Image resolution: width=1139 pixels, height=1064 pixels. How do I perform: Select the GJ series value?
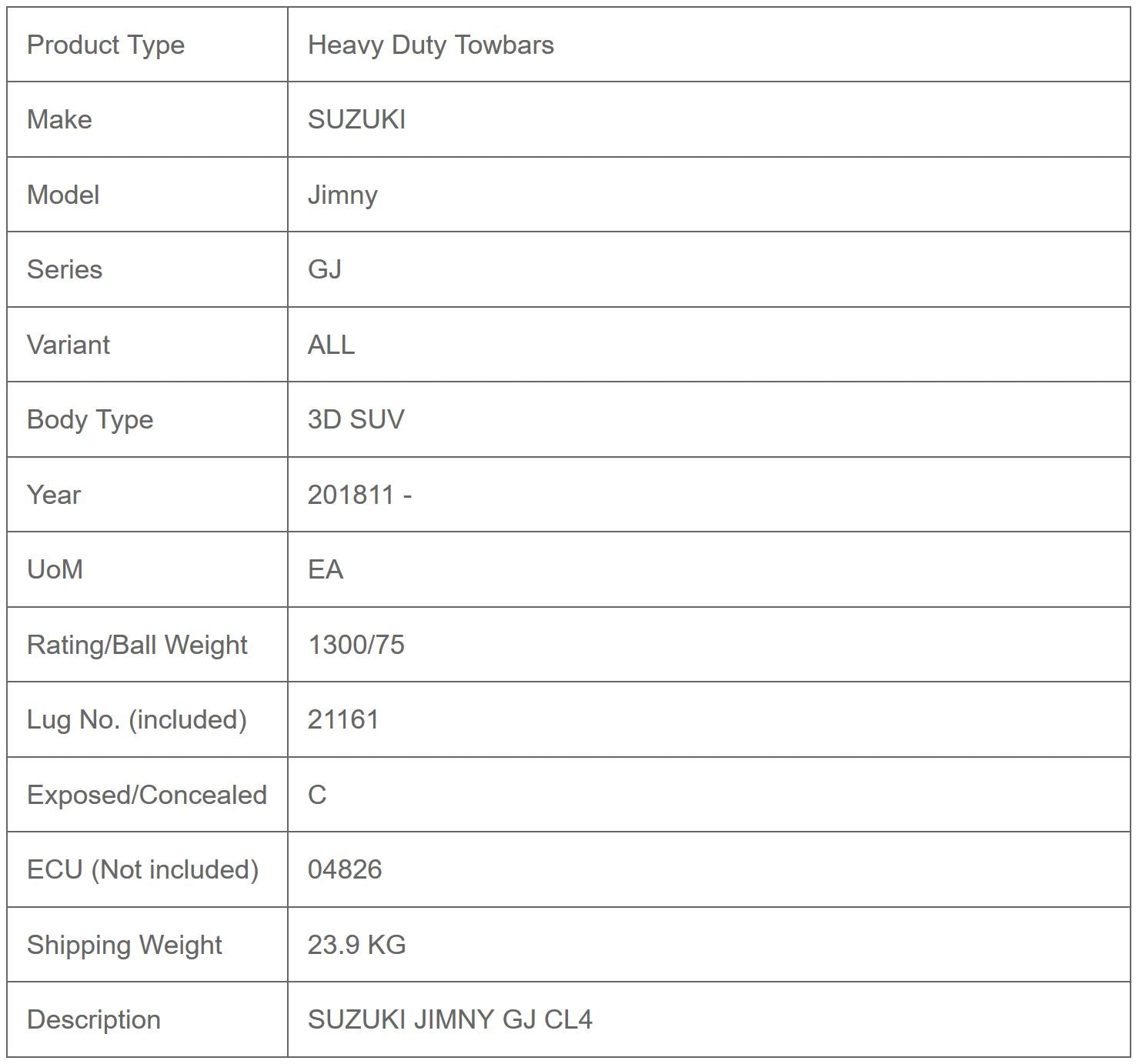[x=325, y=270]
